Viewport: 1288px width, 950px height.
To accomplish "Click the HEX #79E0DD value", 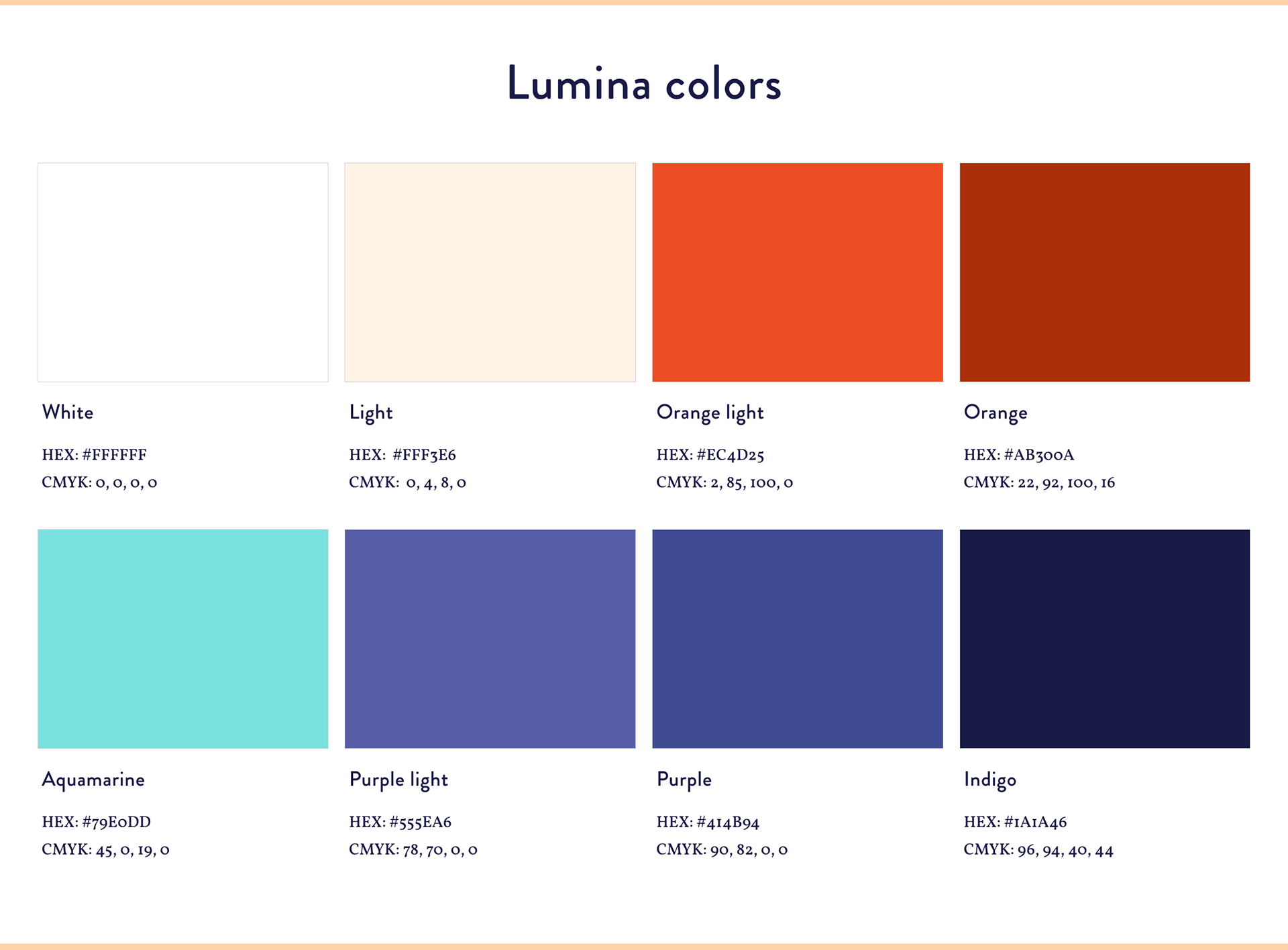I will click(x=97, y=822).
